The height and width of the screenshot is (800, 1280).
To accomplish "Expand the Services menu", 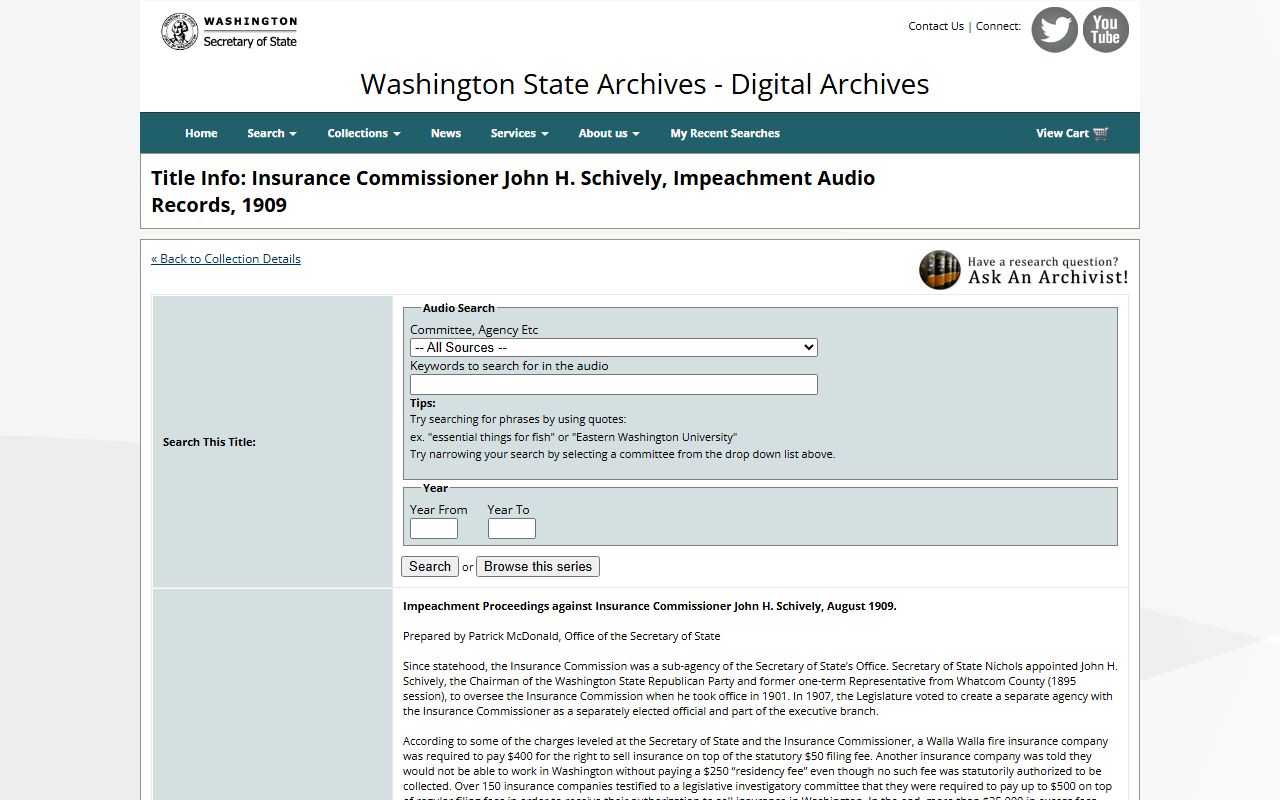I will pyautogui.click(x=520, y=133).
